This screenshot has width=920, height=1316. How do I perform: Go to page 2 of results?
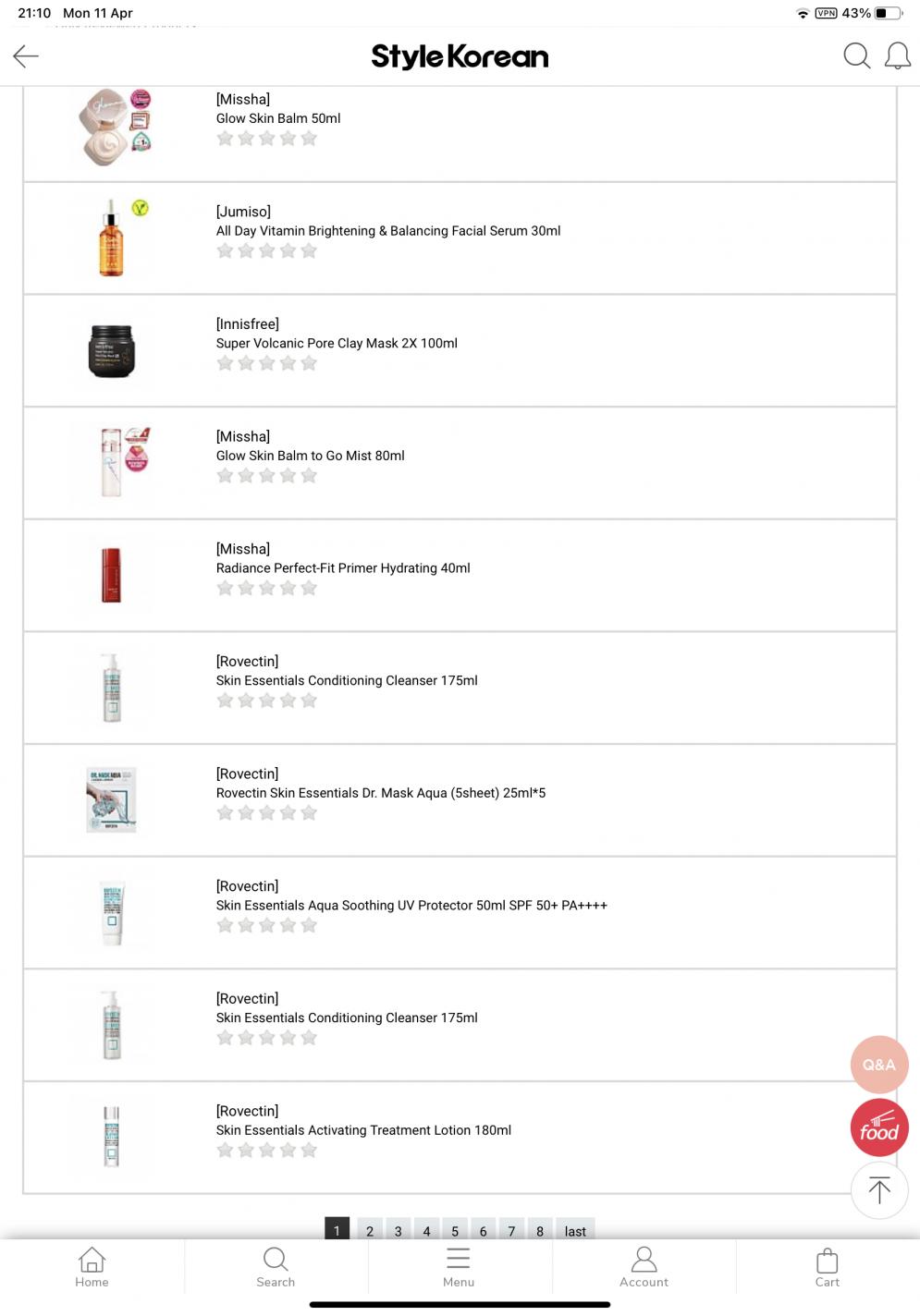pos(370,1230)
